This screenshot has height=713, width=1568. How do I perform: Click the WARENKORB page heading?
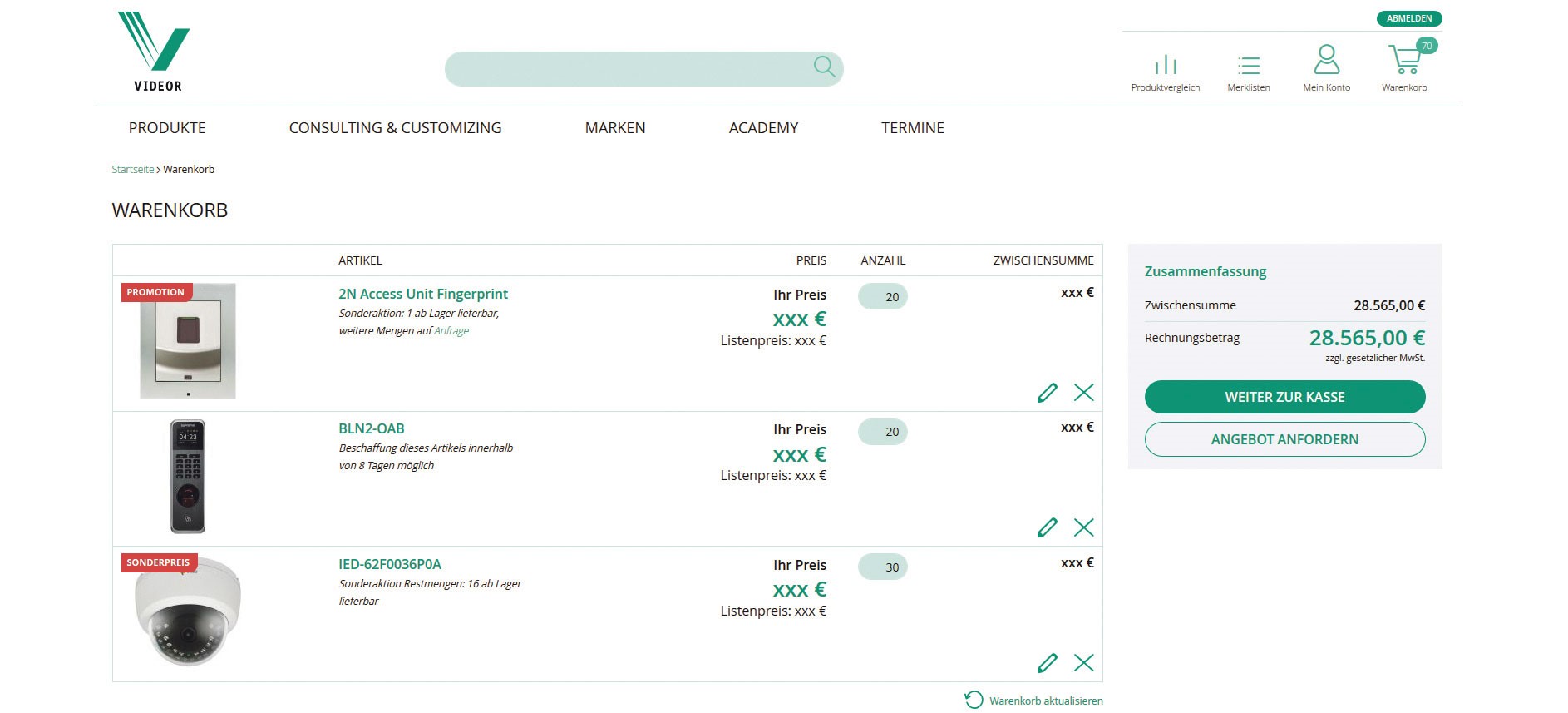click(x=170, y=210)
